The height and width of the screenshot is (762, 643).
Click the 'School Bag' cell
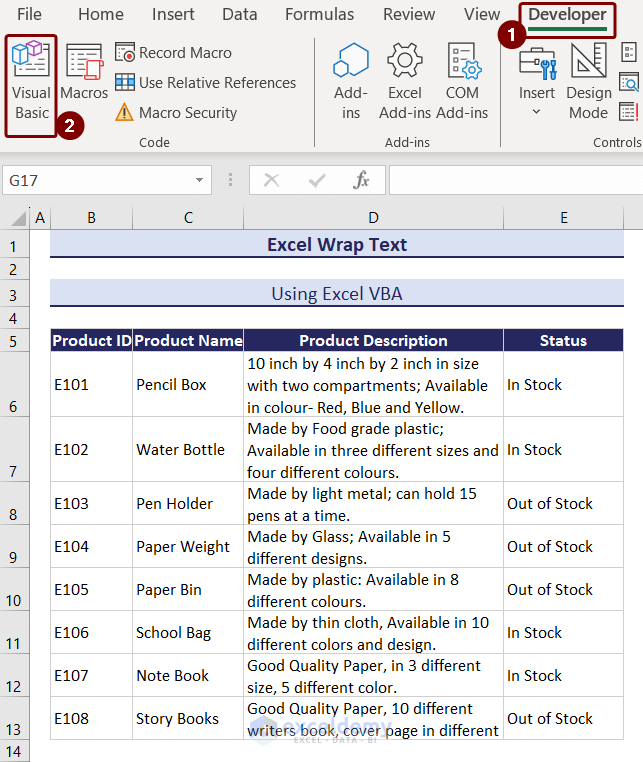click(x=188, y=632)
